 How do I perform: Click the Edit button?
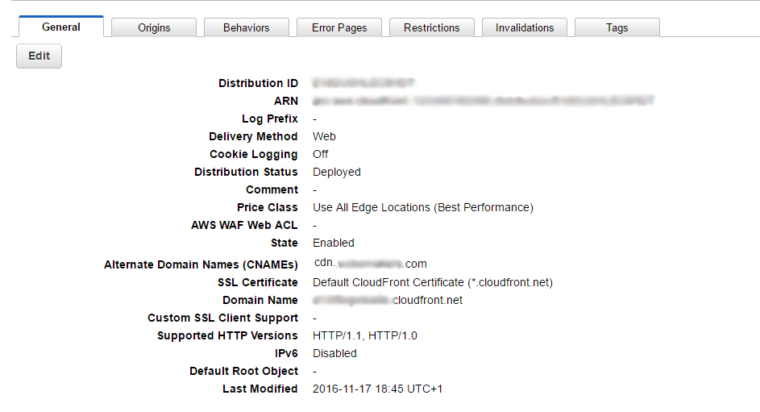pyautogui.click(x=39, y=56)
